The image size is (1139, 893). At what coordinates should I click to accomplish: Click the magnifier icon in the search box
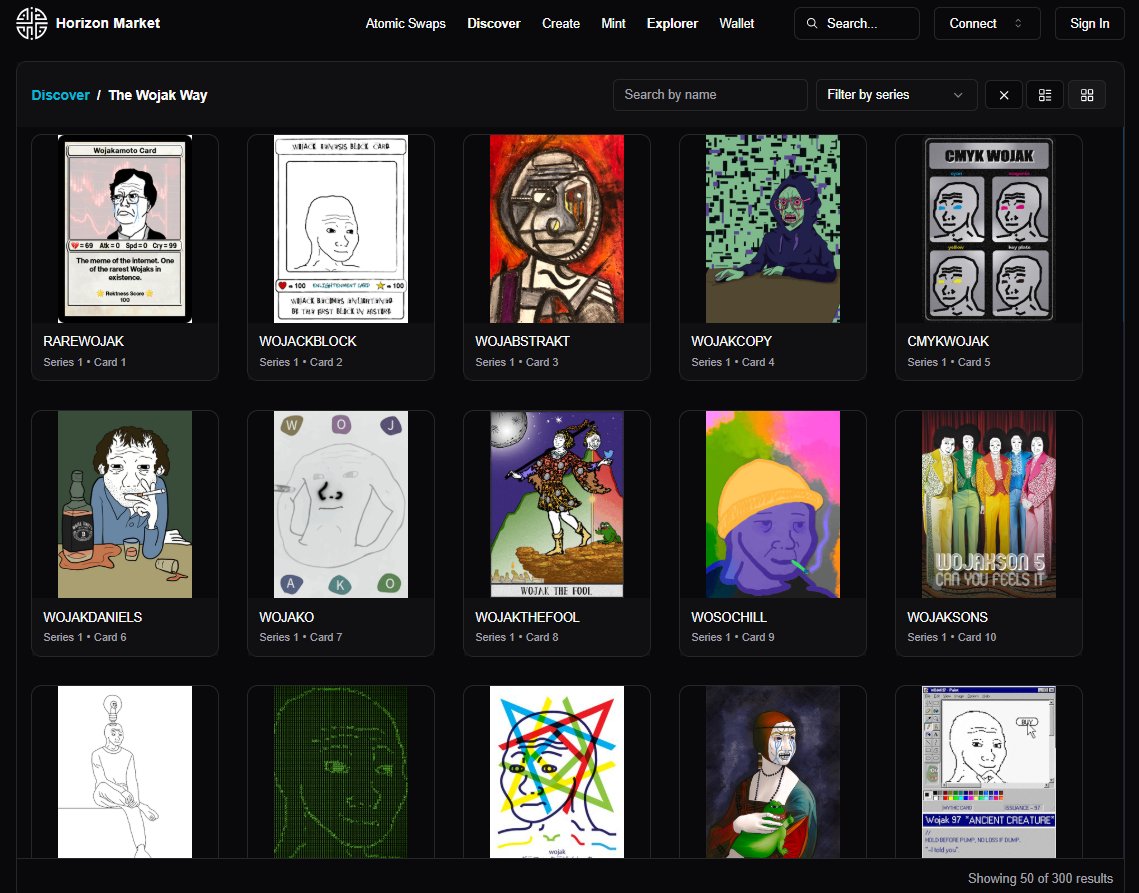pos(811,23)
